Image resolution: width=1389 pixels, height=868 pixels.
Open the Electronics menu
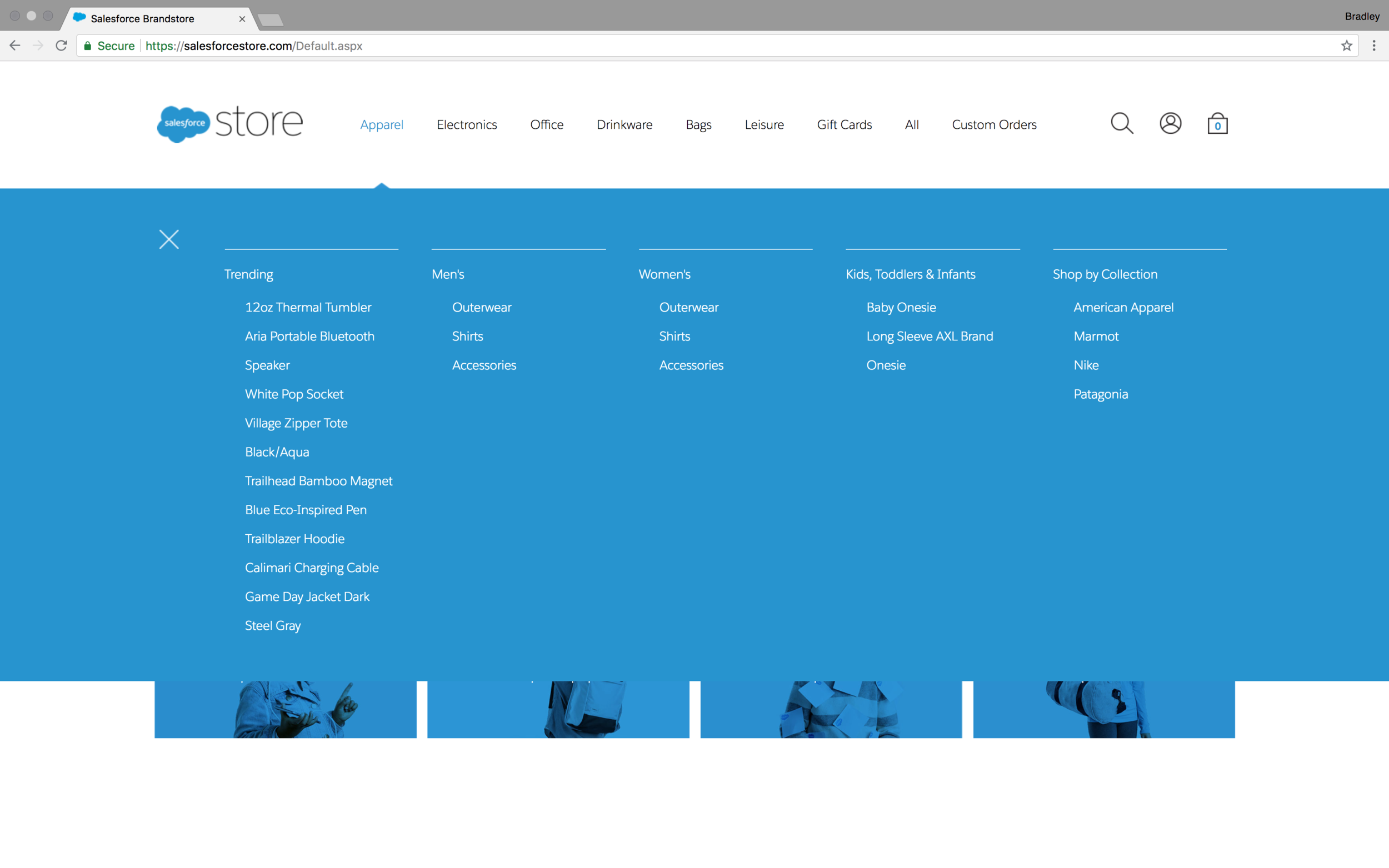467,124
